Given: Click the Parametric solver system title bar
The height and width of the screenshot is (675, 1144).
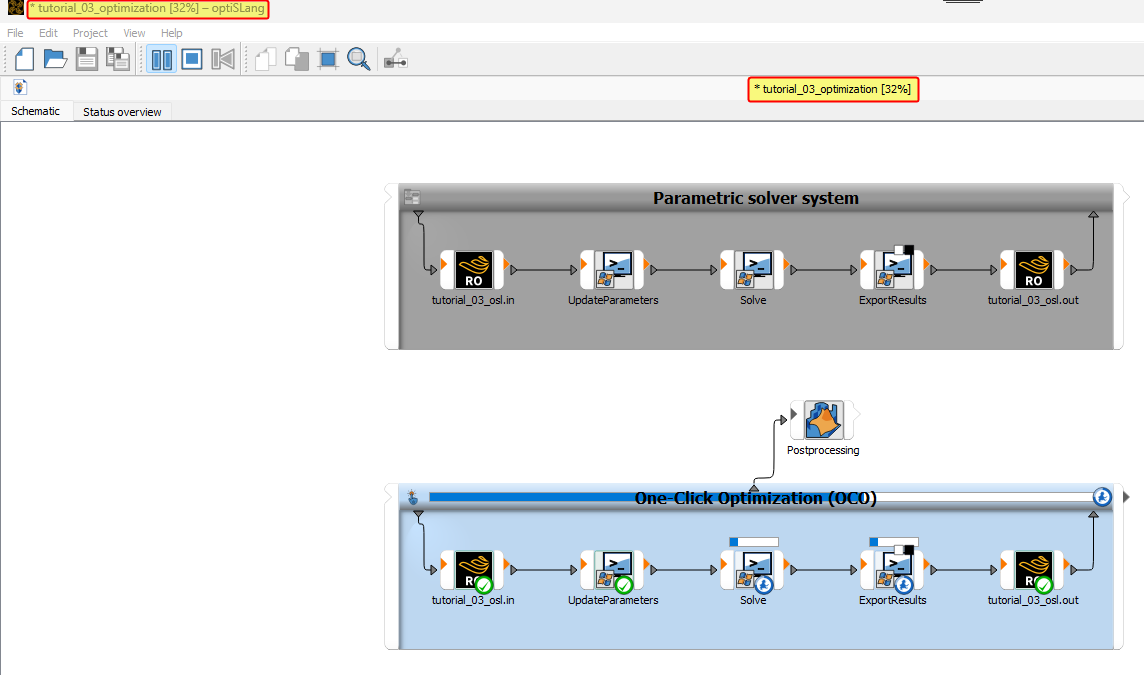Looking at the screenshot, I should click(756, 198).
